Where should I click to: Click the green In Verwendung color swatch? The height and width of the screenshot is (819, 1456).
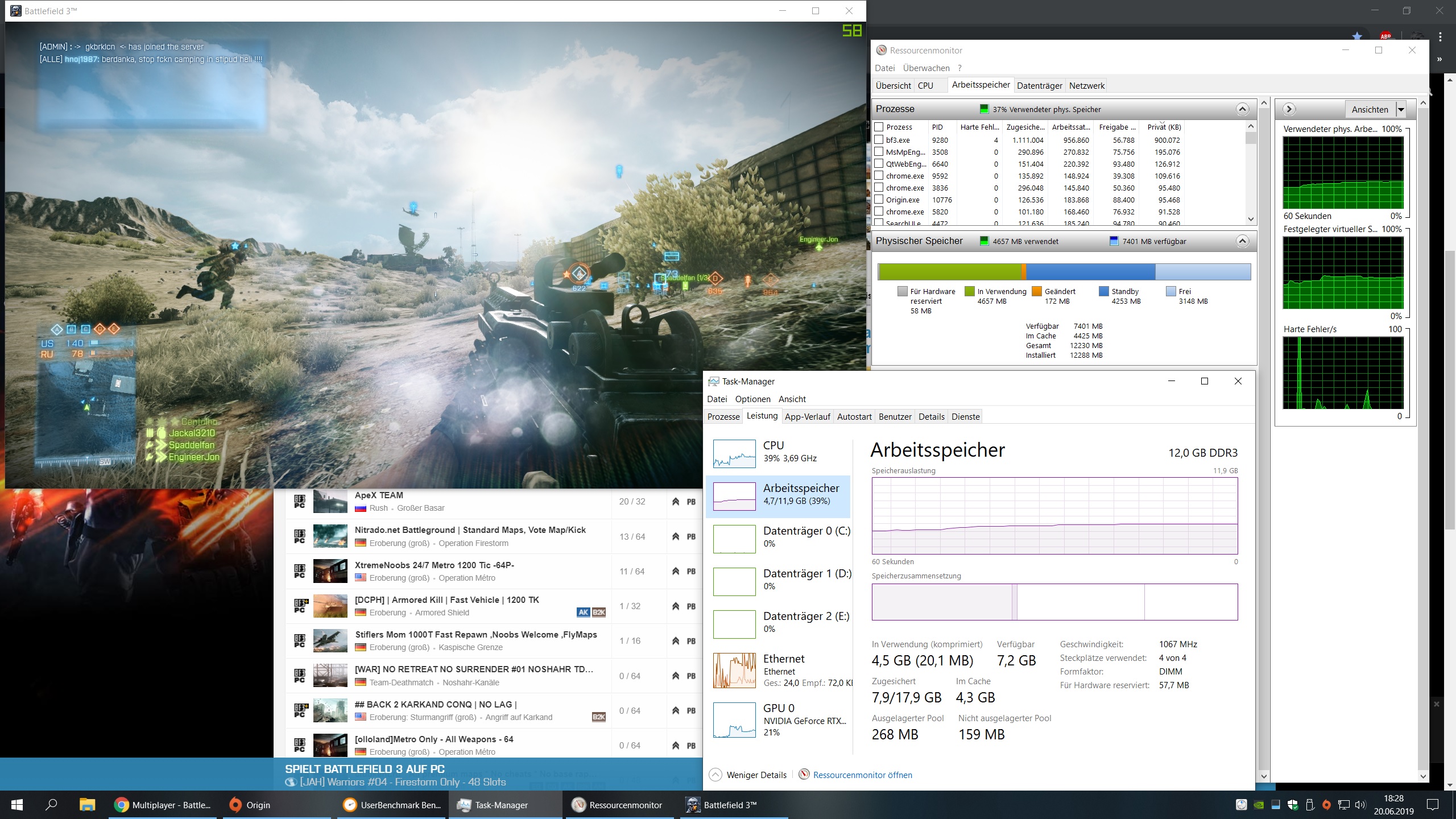pos(970,291)
